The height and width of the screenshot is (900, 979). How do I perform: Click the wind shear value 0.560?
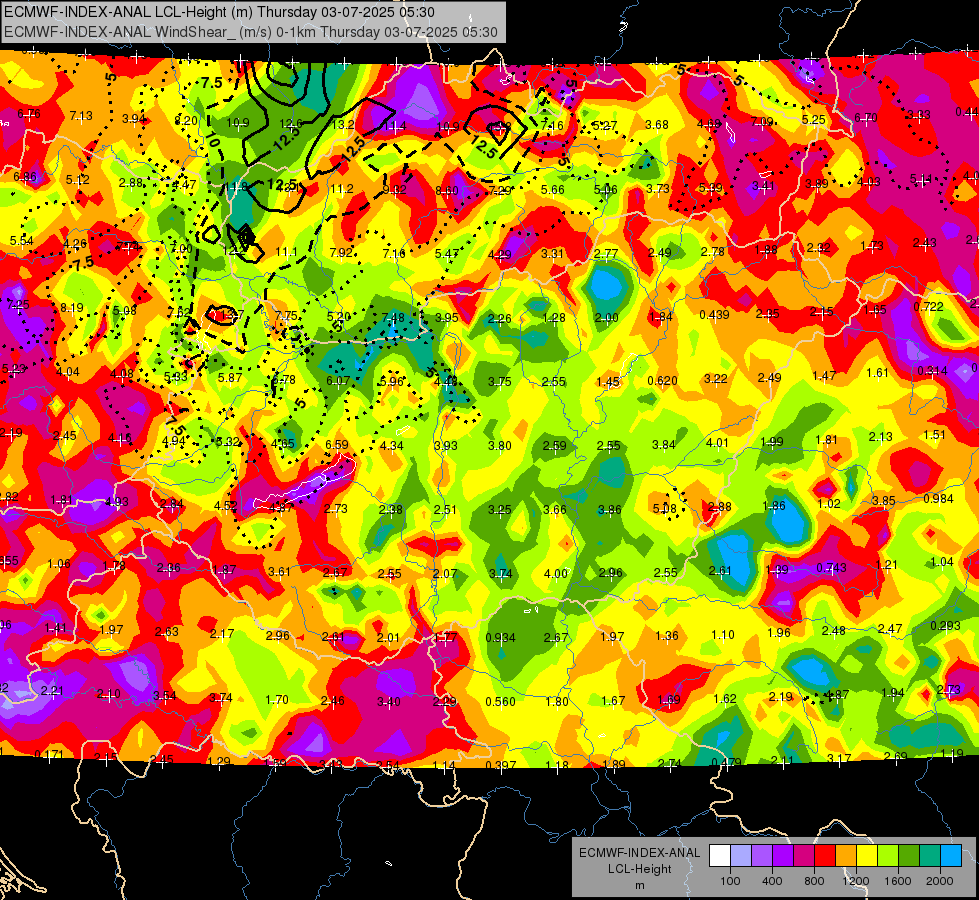501,701
